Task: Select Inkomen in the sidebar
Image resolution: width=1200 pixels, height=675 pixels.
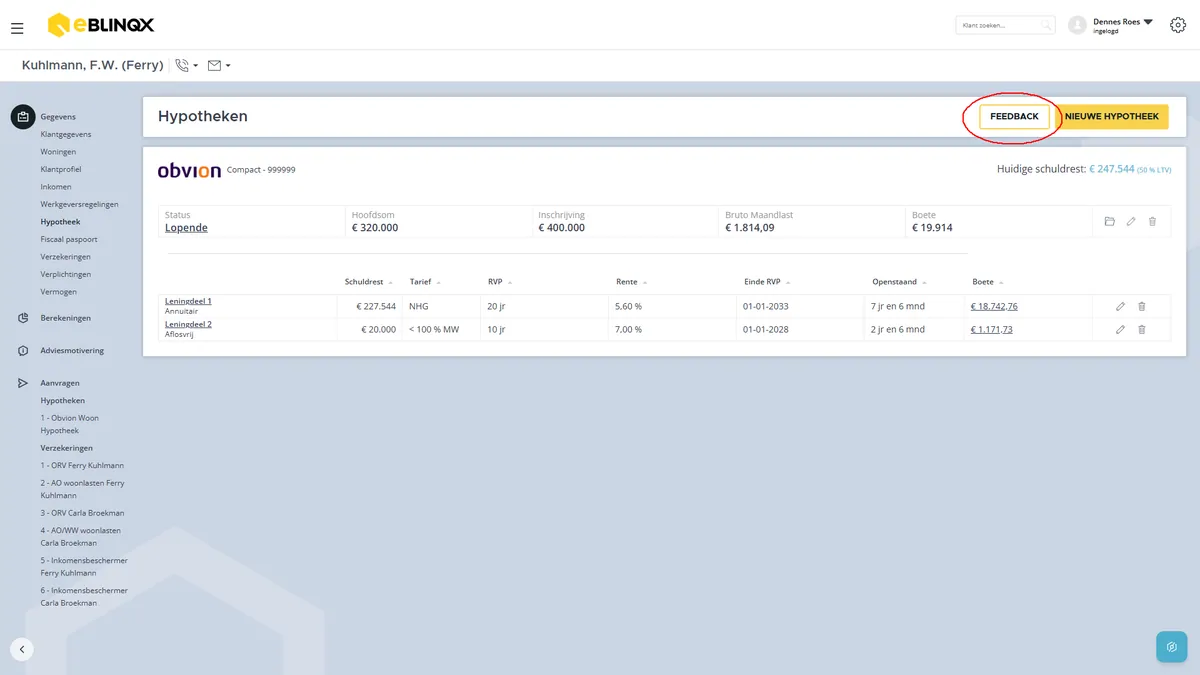Action: 56,187
